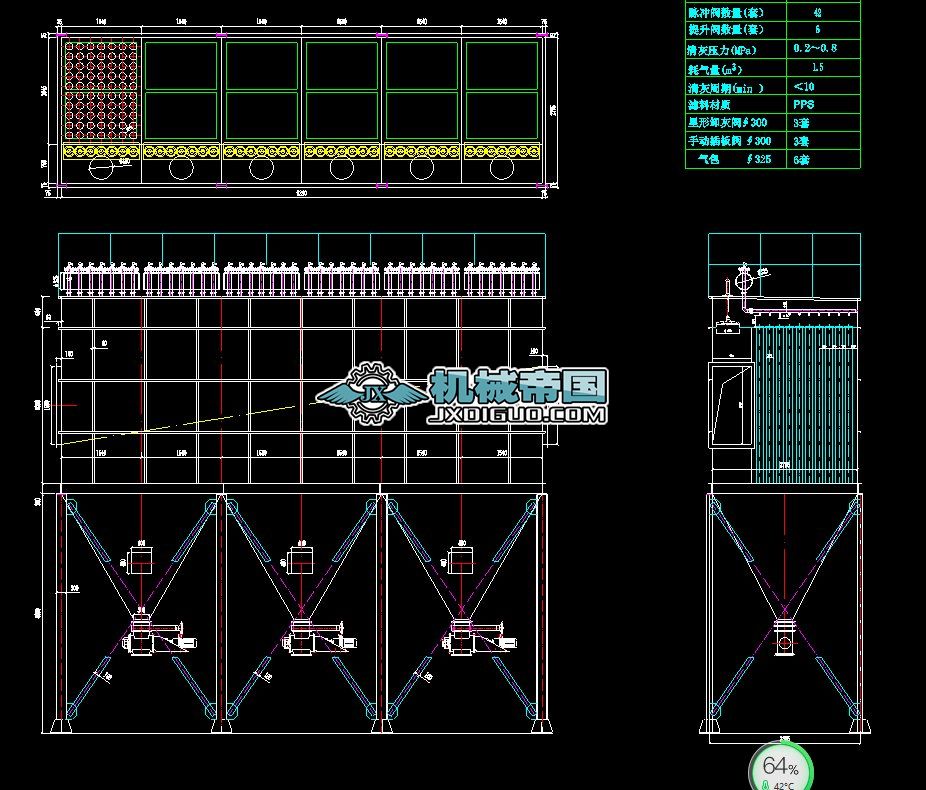Select the 耗气量(m³) table label
Viewport: 926px width, 790px height.
click(715, 70)
